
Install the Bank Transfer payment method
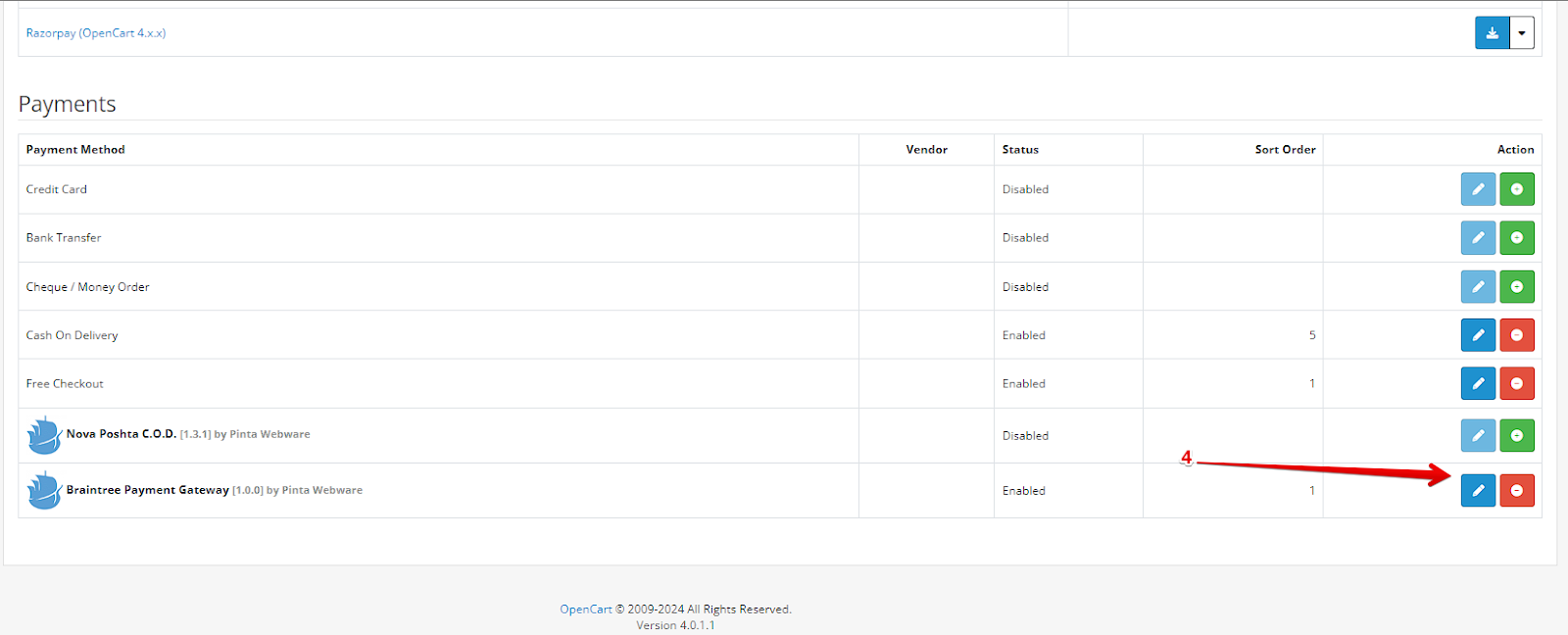1517,237
